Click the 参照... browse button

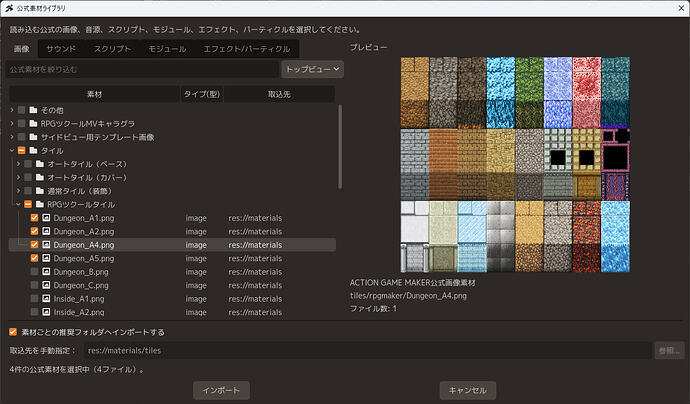point(669,350)
